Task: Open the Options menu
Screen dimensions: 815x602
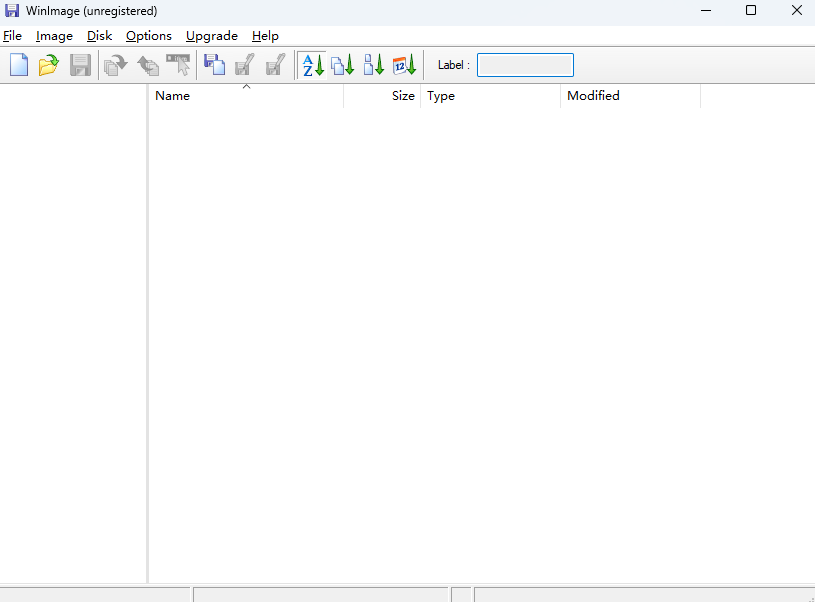Action: click(148, 36)
